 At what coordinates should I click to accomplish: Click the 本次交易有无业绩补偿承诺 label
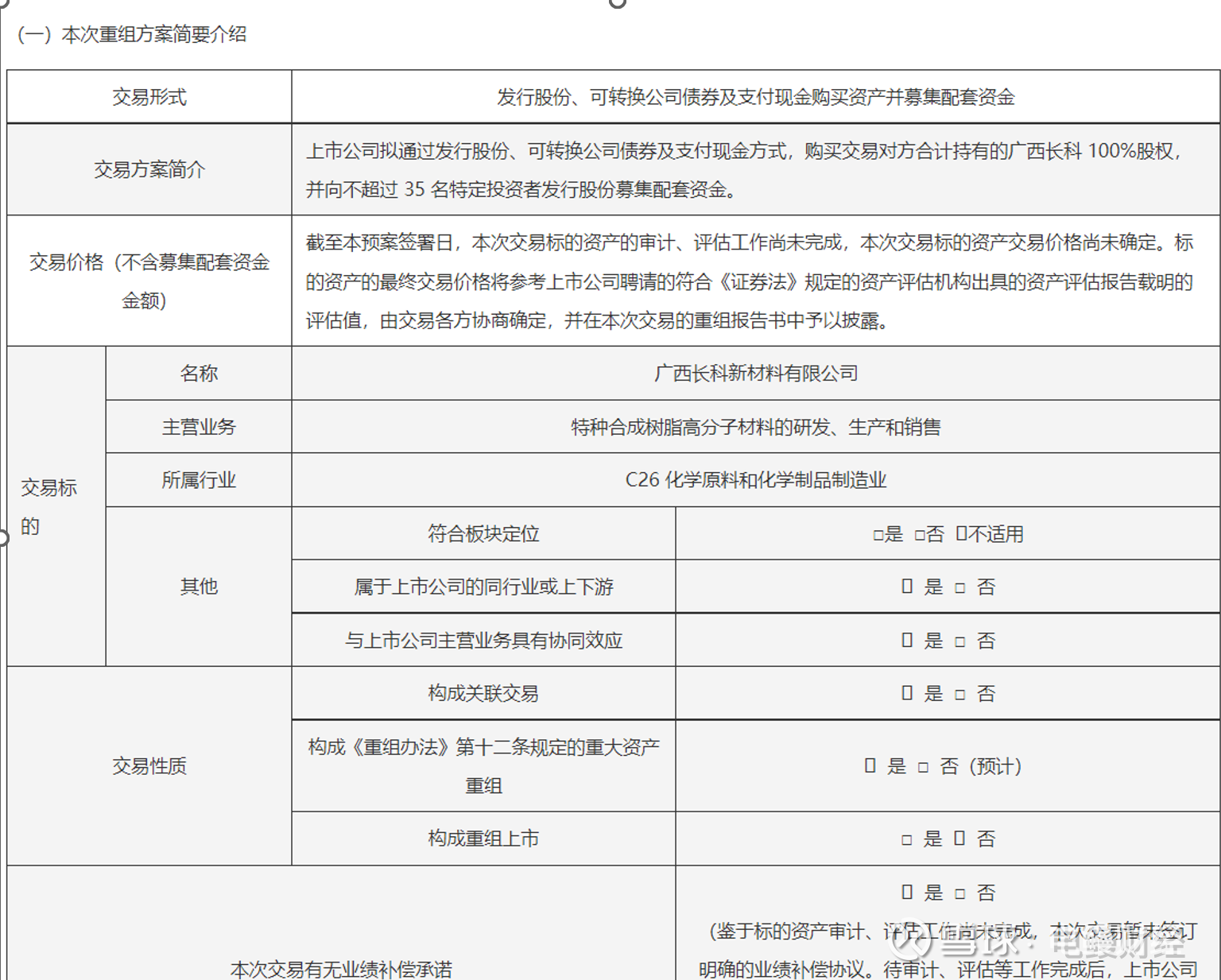(341, 969)
